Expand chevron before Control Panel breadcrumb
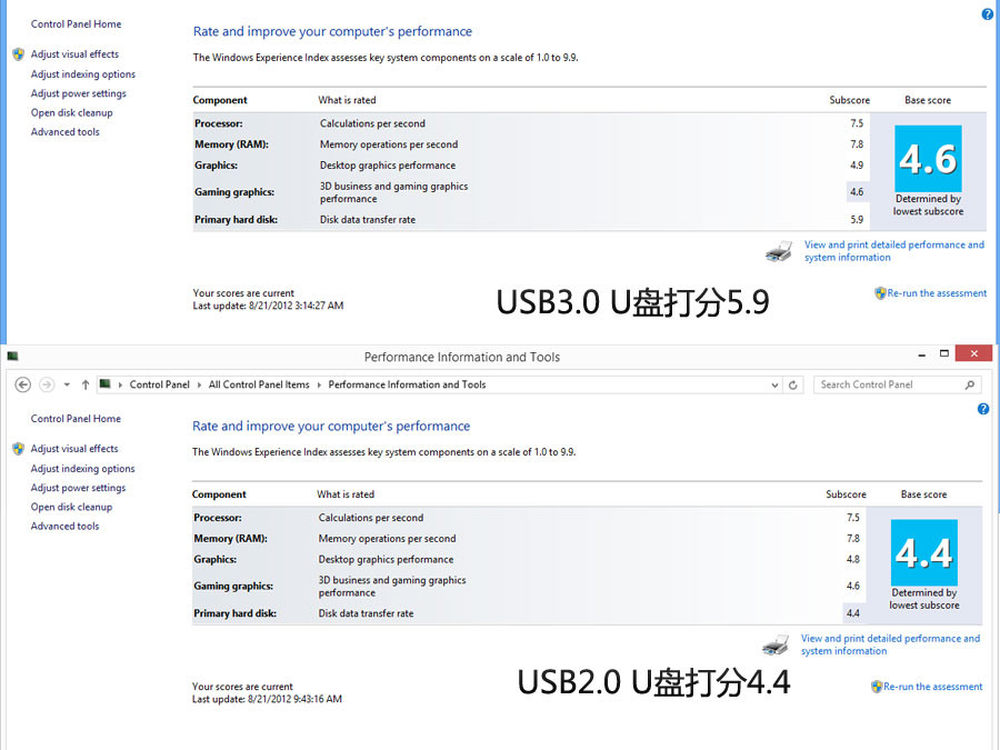The image size is (1000, 750). (120, 385)
